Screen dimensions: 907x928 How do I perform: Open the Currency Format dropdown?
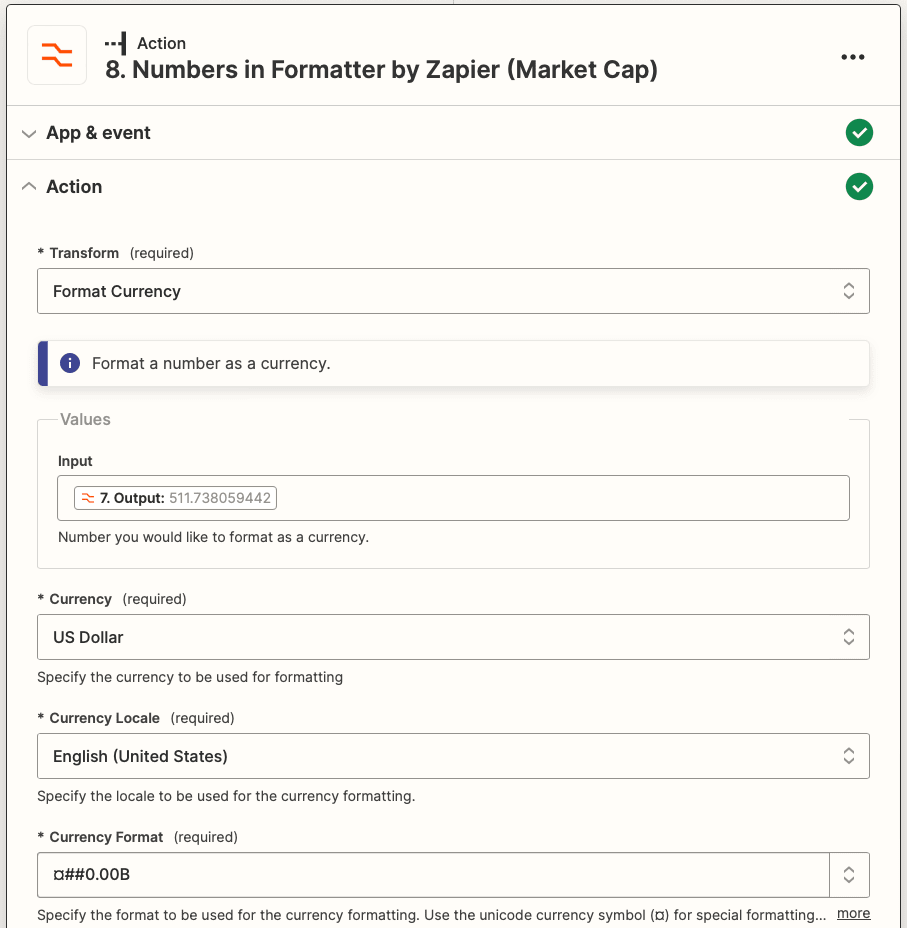[430, 874]
